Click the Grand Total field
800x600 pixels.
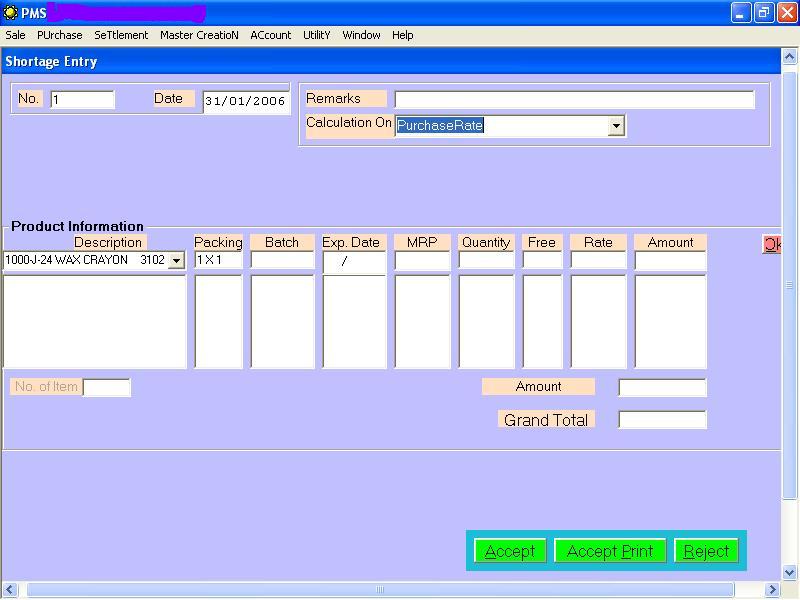(x=662, y=420)
